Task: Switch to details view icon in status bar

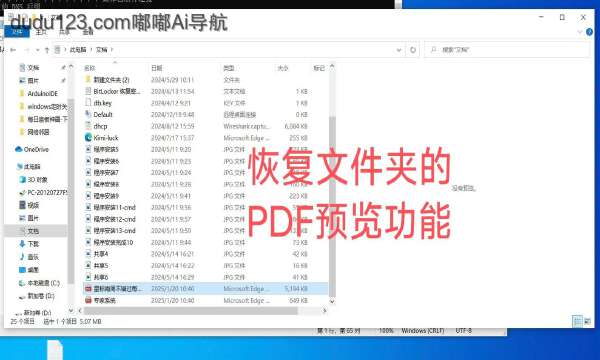Action: tap(577, 321)
